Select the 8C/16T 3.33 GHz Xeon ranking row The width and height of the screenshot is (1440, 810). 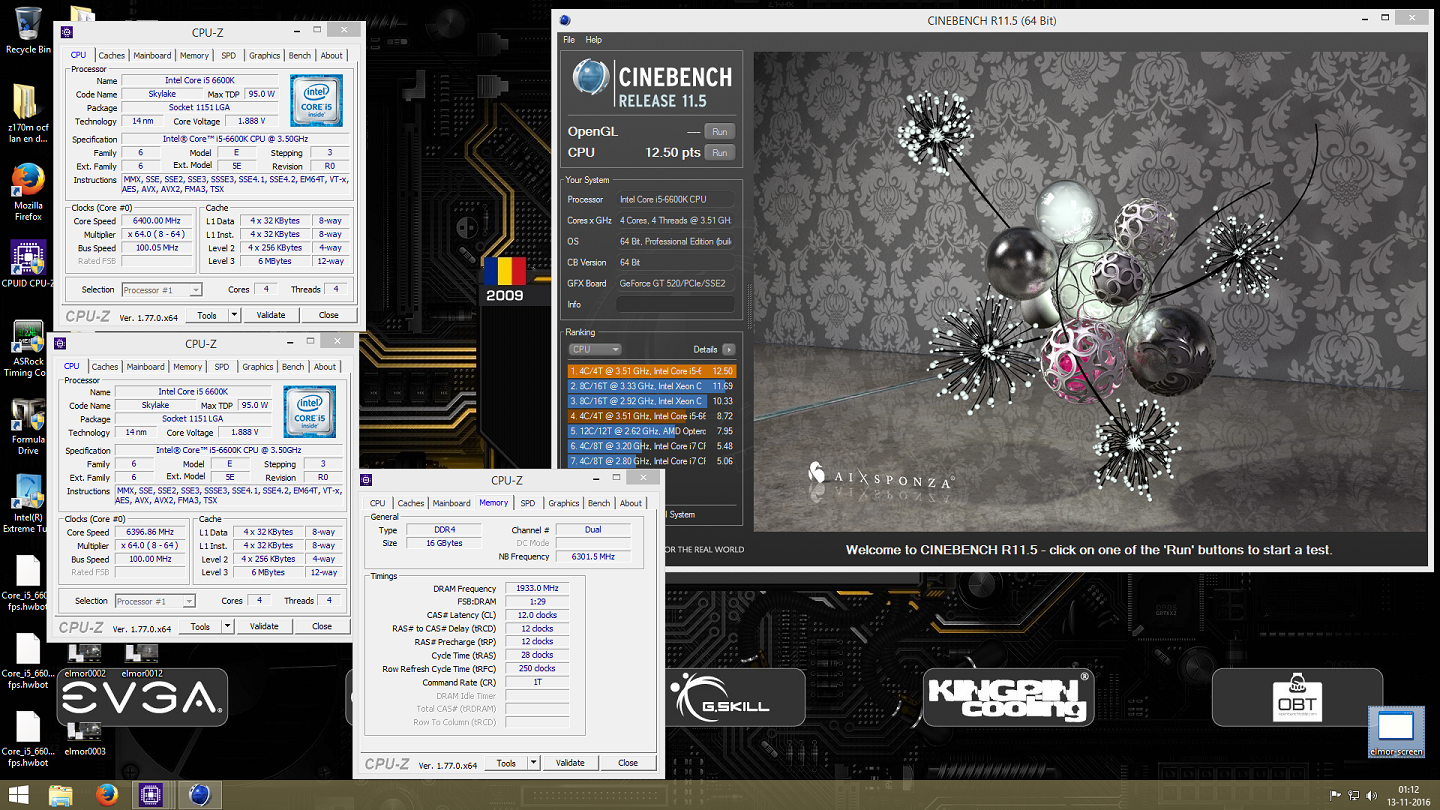pos(651,386)
